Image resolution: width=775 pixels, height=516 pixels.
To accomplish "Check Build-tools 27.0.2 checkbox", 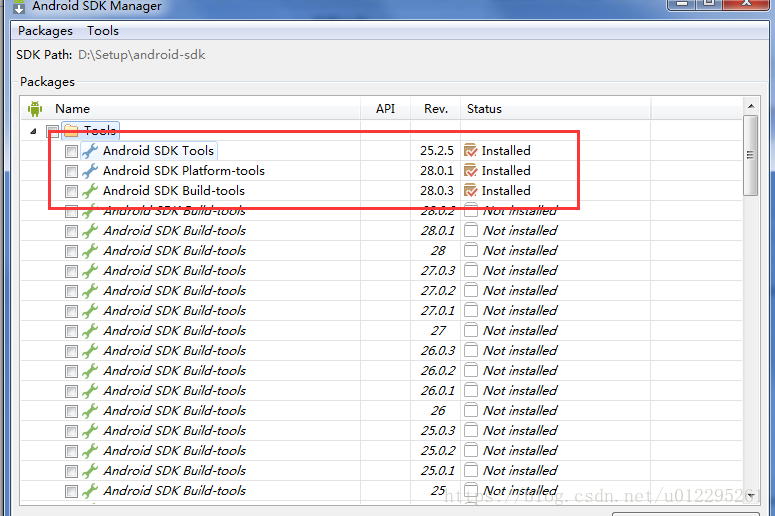I will [72, 291].
